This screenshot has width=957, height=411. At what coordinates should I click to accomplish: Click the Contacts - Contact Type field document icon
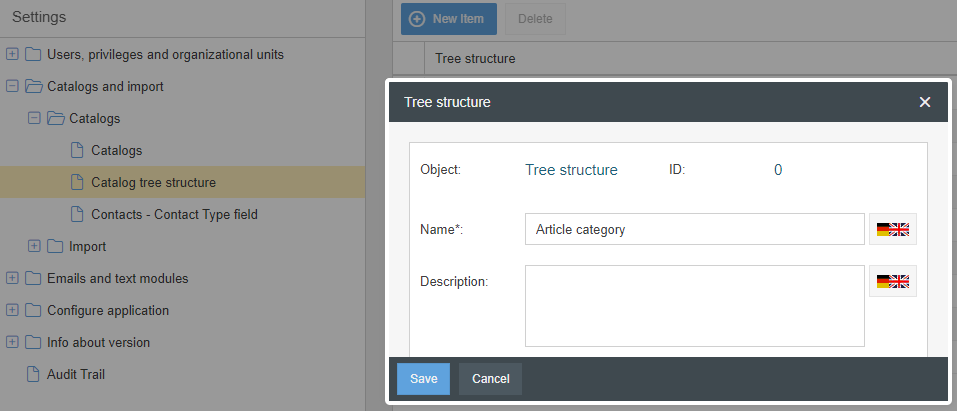(77, 214)
